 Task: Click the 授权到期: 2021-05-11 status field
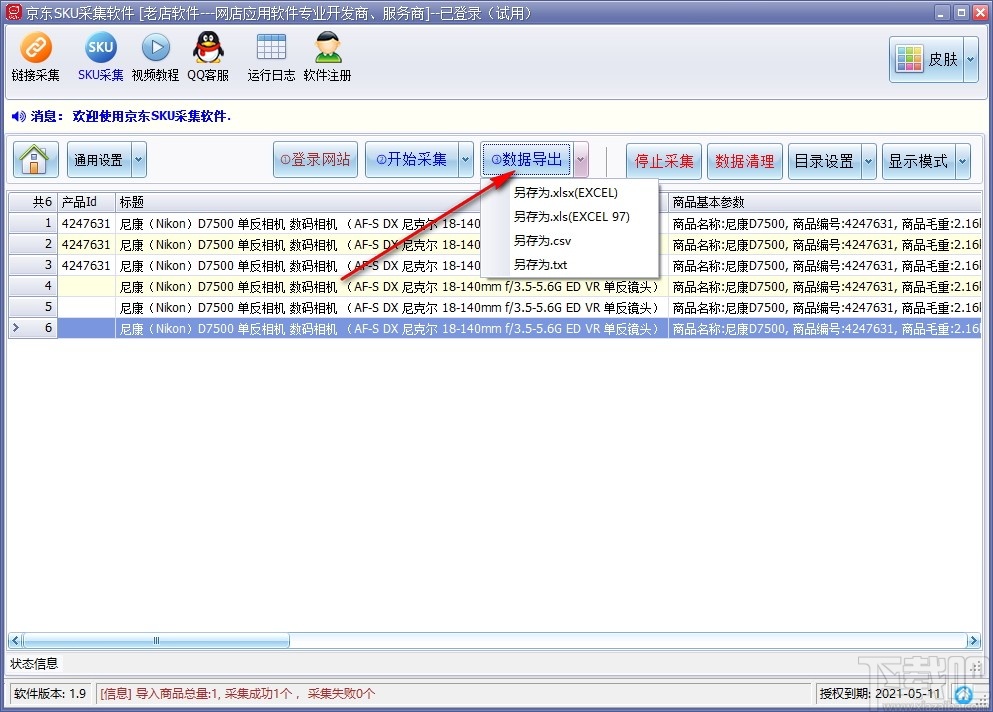coord(880,694)
